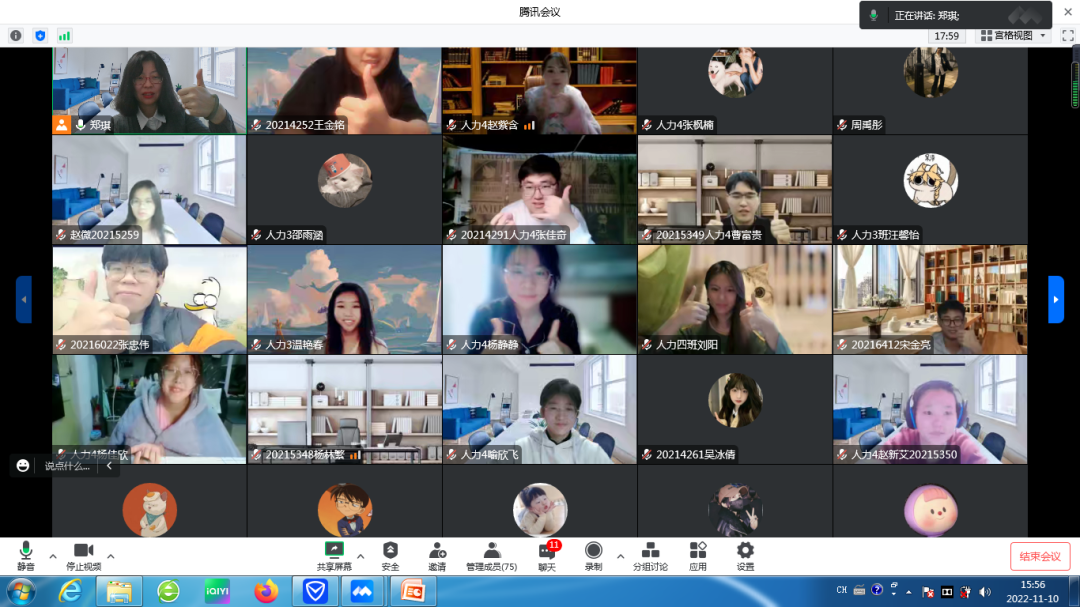Enter fullscreen using top-right icon
1080x607 pixels.
(1067, 36)
